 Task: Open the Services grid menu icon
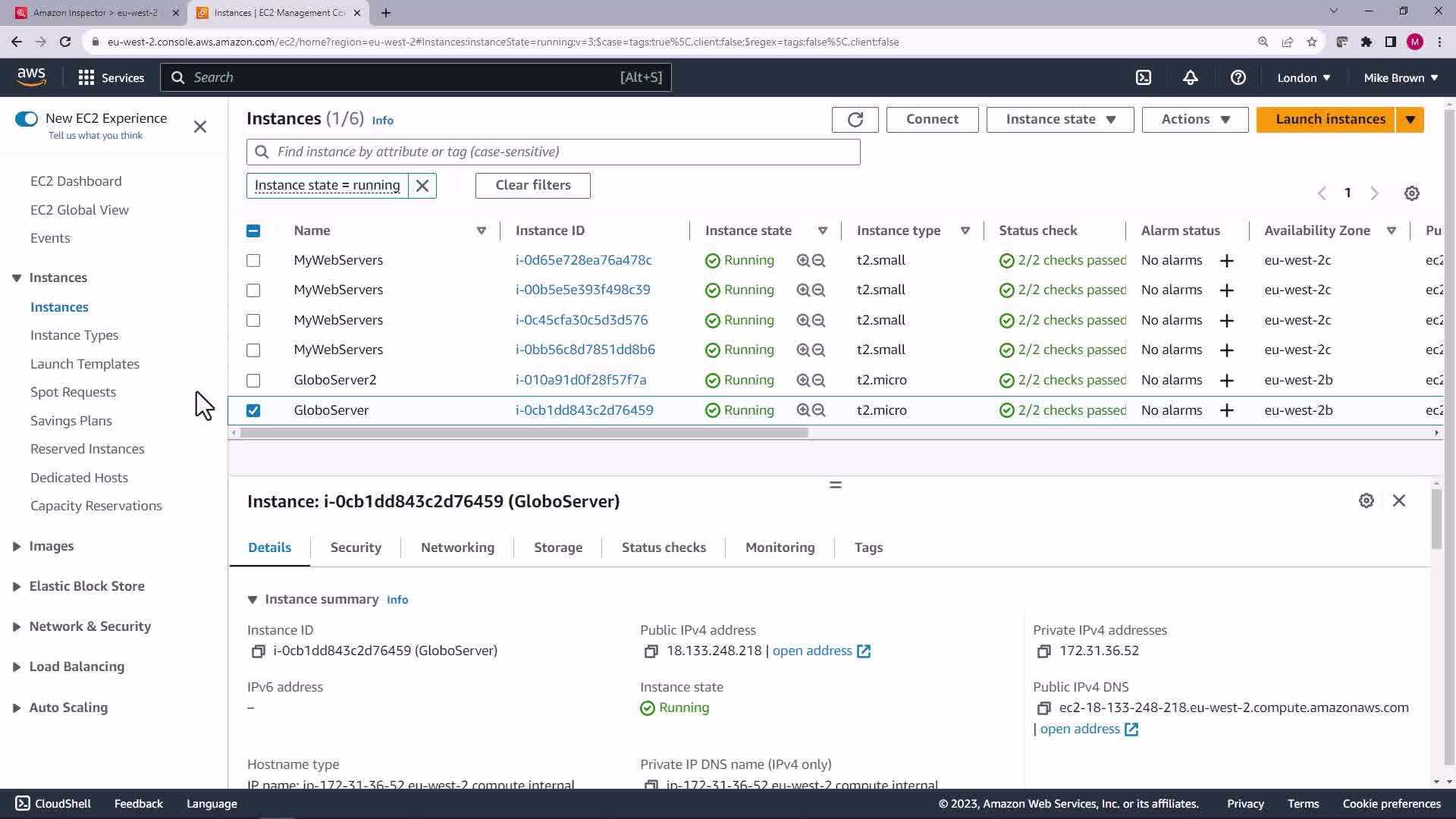pyautogui.click(x=86, y=77)
